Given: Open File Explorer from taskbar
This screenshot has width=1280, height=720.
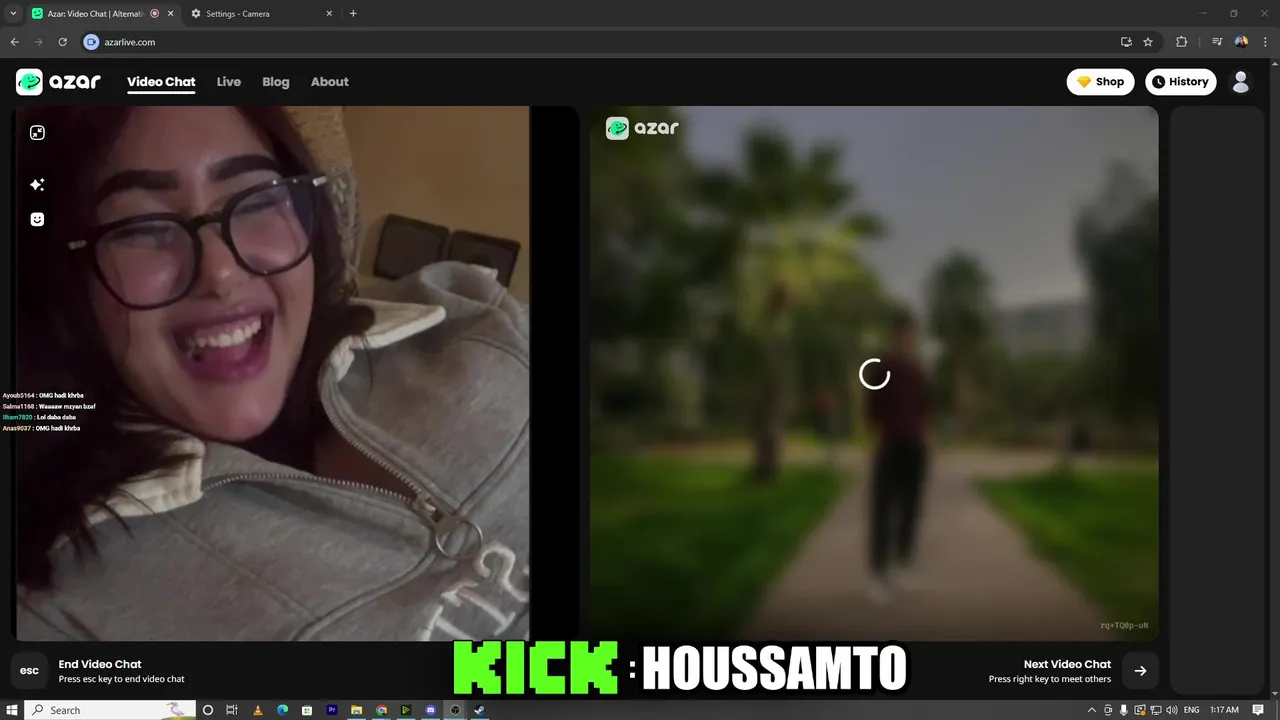Looking at the screenshot, I should pyautogui.click(x=357, y=710).
